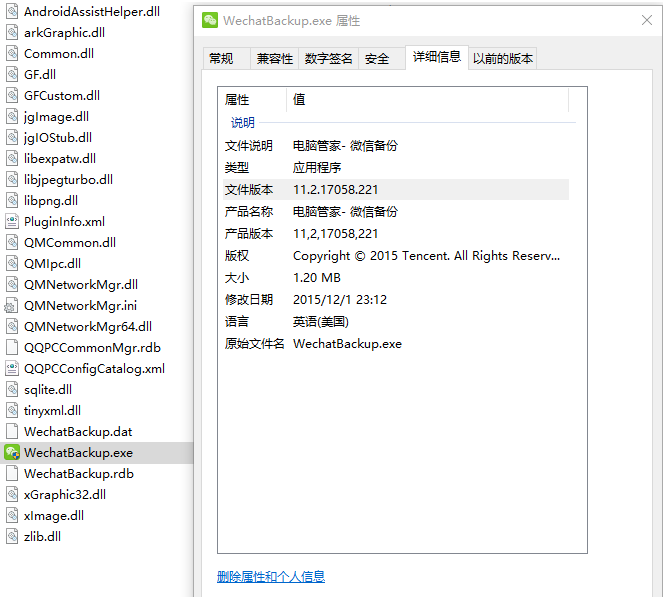The height and width of the screenshot is (597, 667).
Task: Select the file name PluginInfo.xml
Action: 64,222
